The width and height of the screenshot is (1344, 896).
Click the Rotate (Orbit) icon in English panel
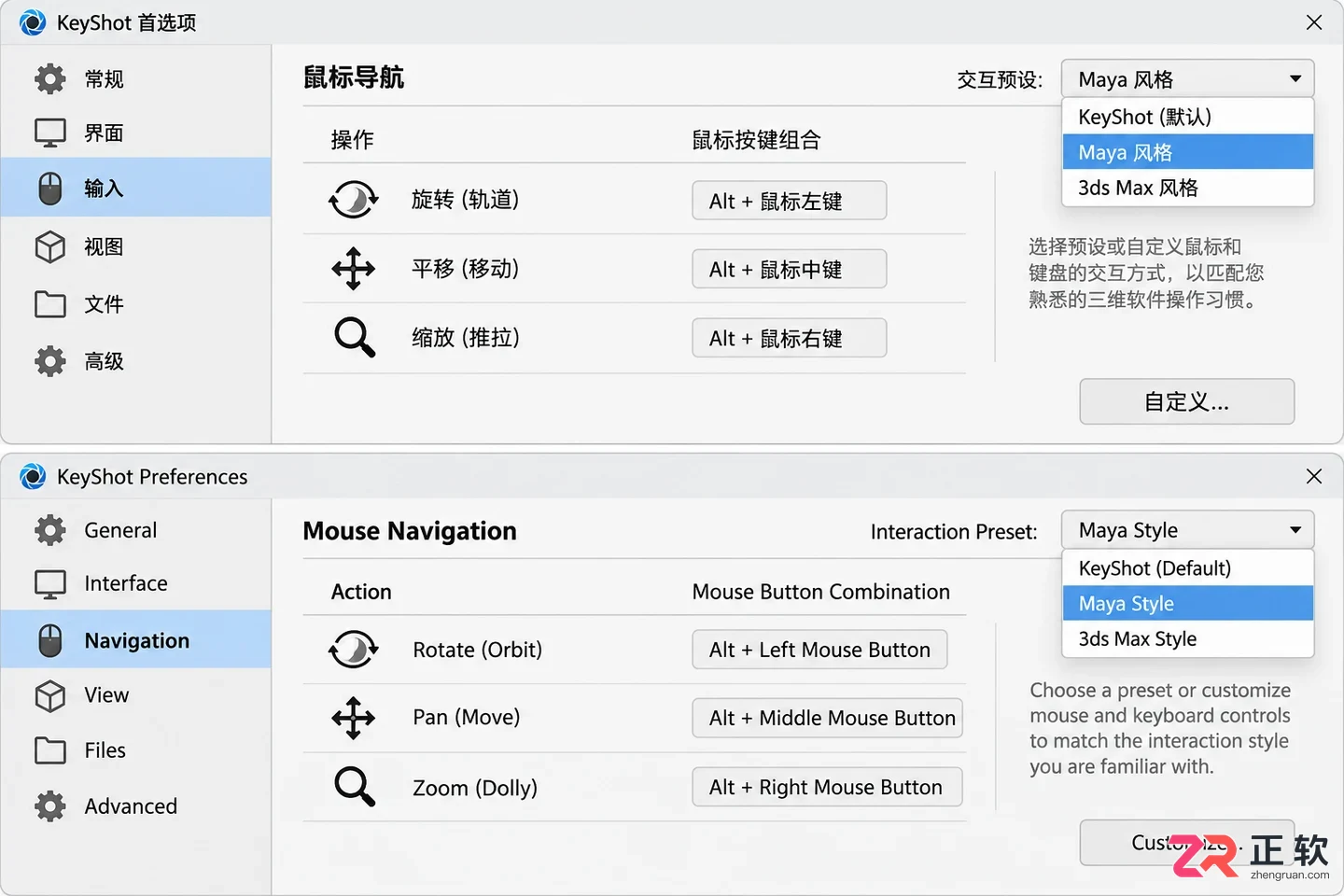click(354, 650)
